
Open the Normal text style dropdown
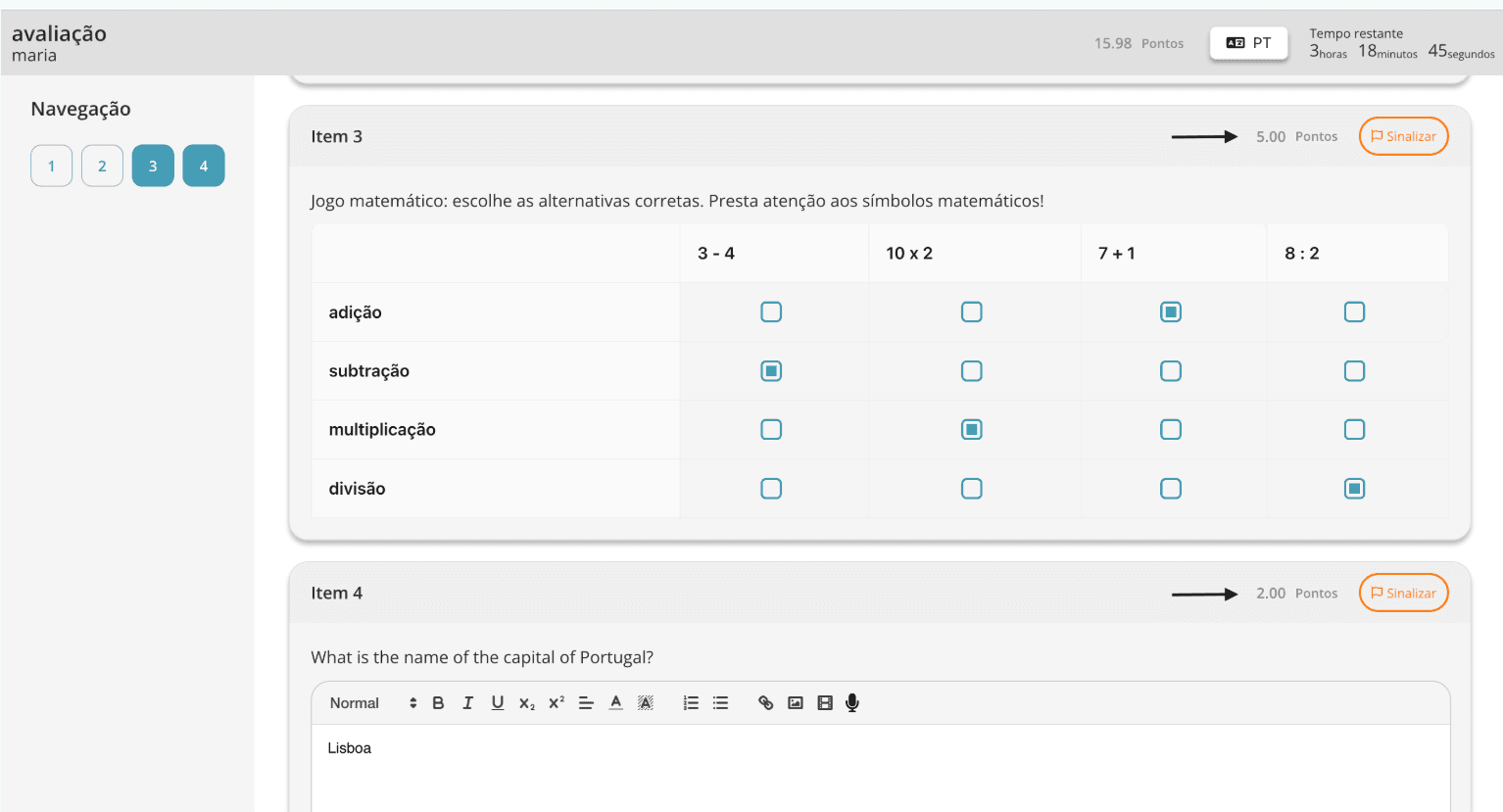373,703
